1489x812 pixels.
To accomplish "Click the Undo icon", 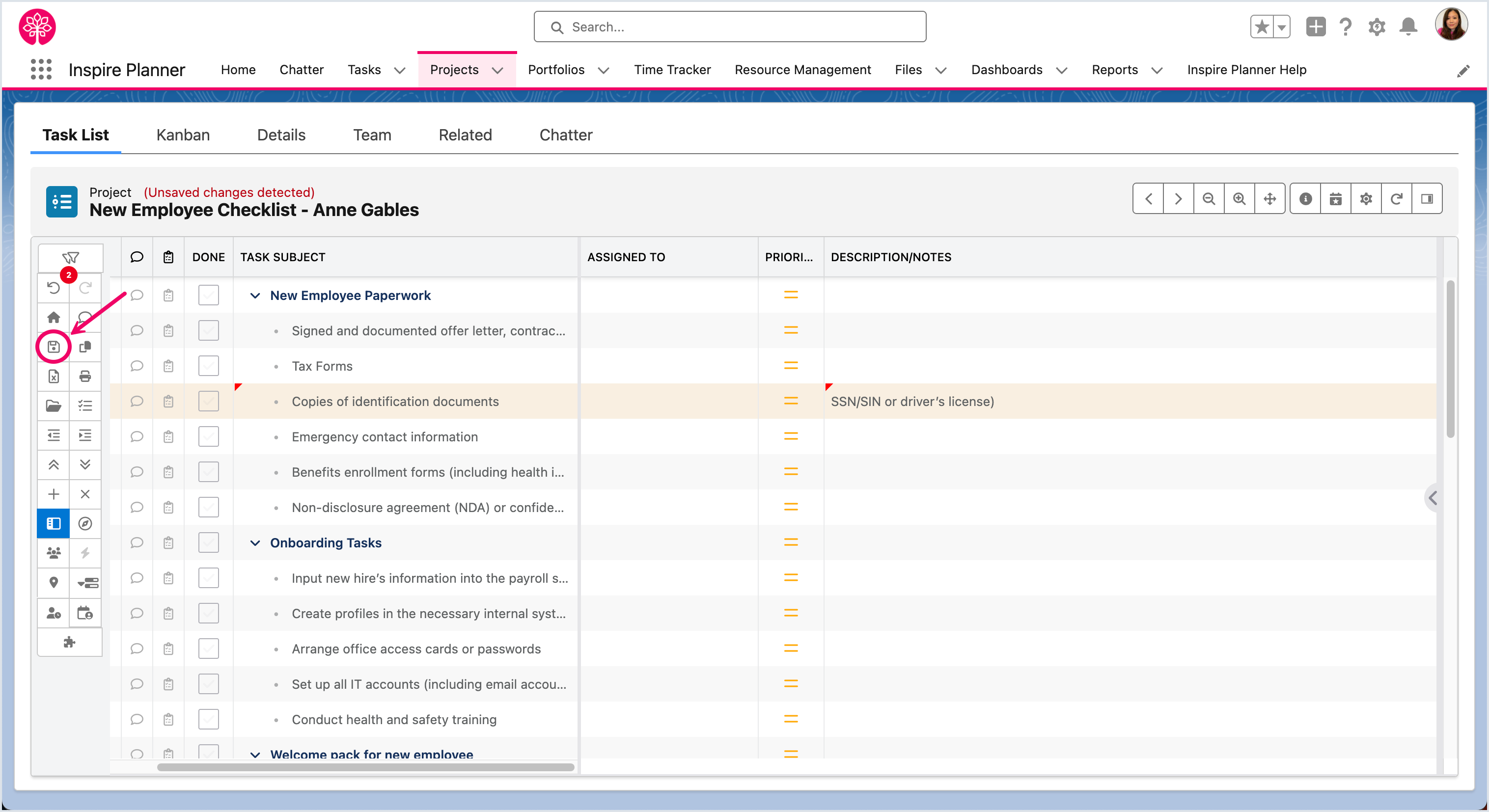I will (x=53, y=288).
